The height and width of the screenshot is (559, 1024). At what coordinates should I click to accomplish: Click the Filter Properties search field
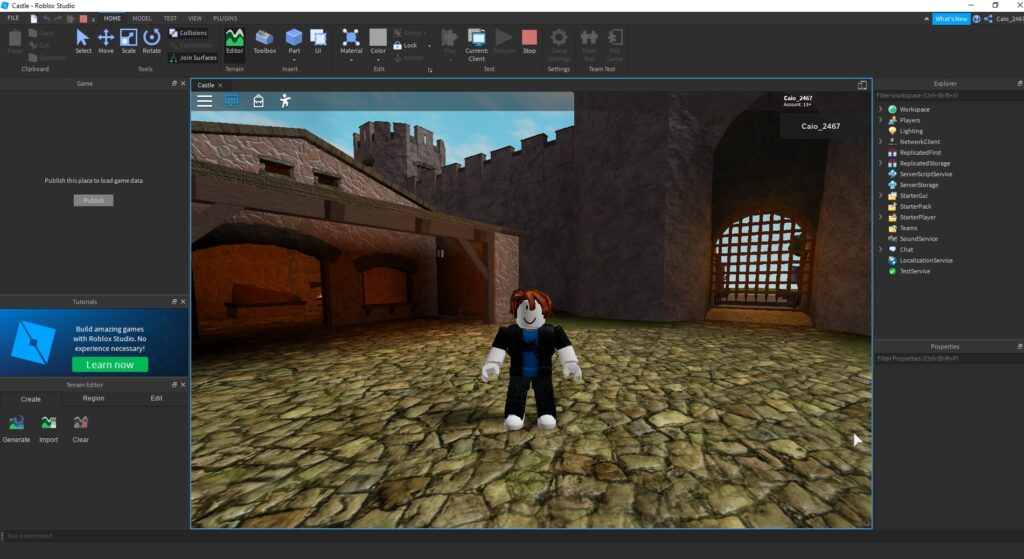coord(949,359)
